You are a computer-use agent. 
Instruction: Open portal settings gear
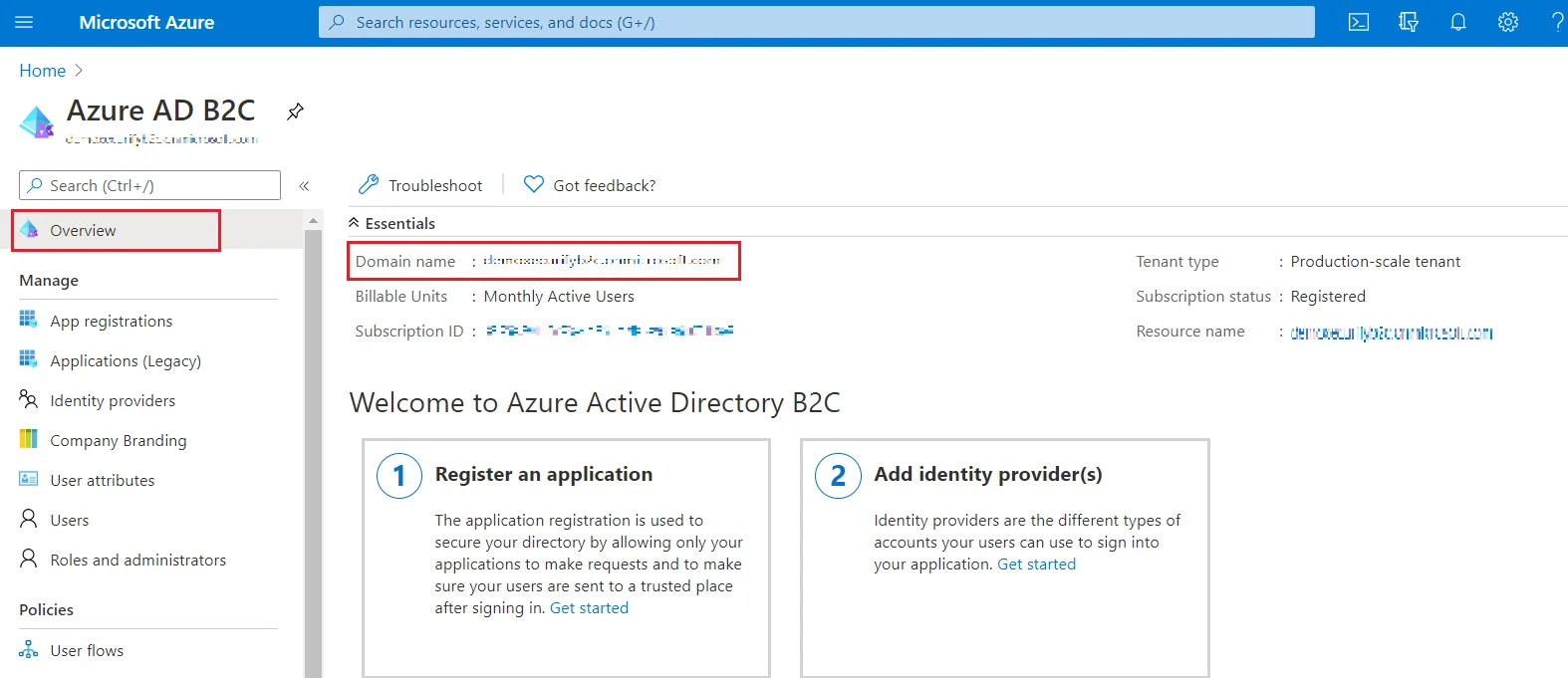point(1508,22)
